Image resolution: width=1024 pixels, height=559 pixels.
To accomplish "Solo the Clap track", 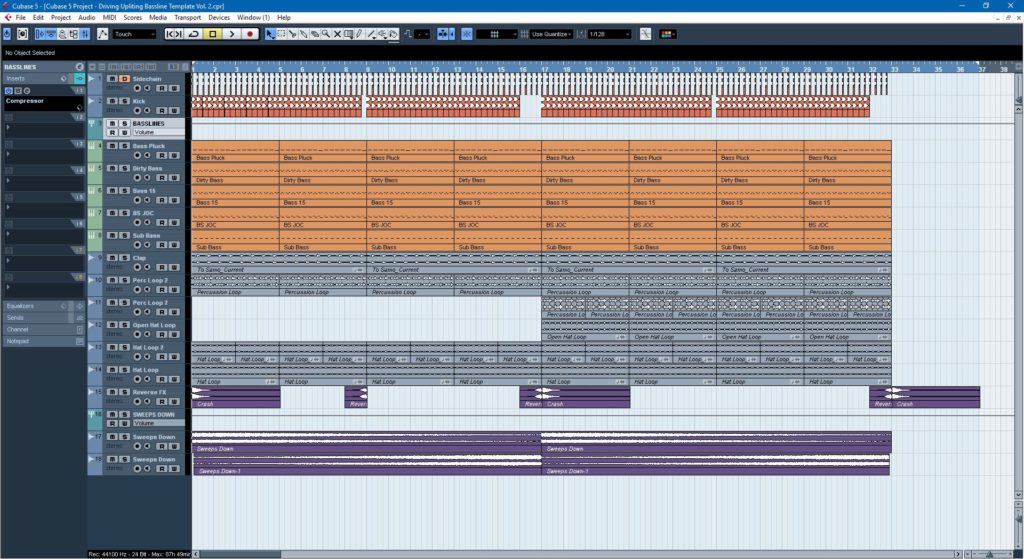I will coord(124,258).
